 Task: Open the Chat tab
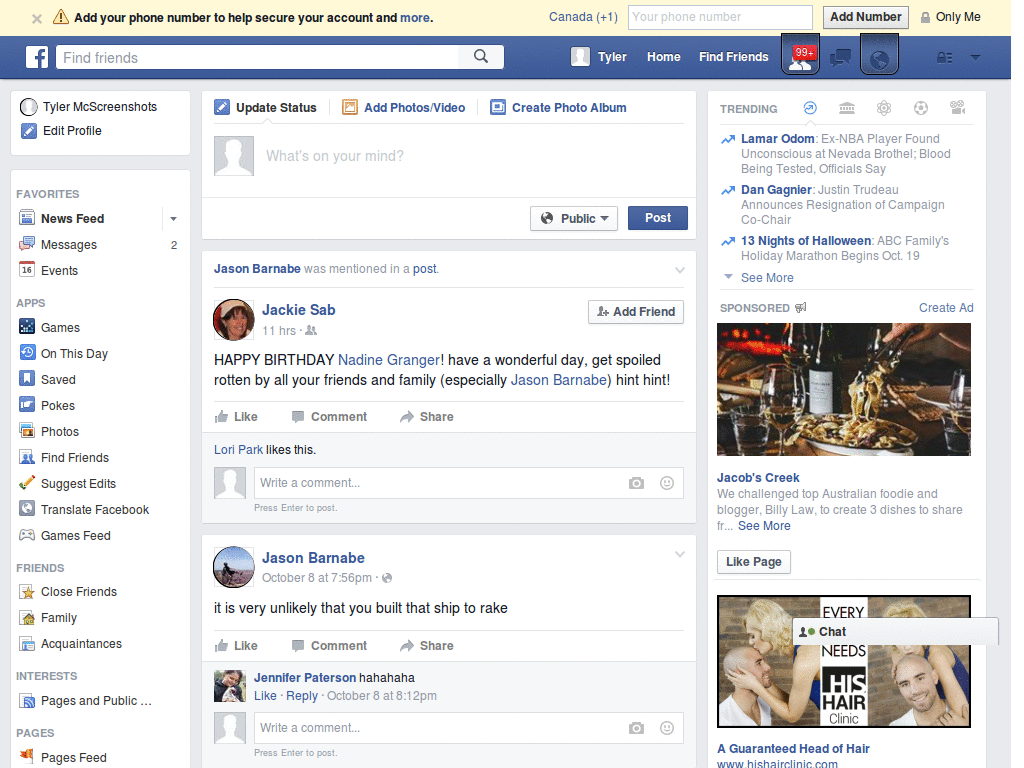pyautogui.click(x=895, y=632)
